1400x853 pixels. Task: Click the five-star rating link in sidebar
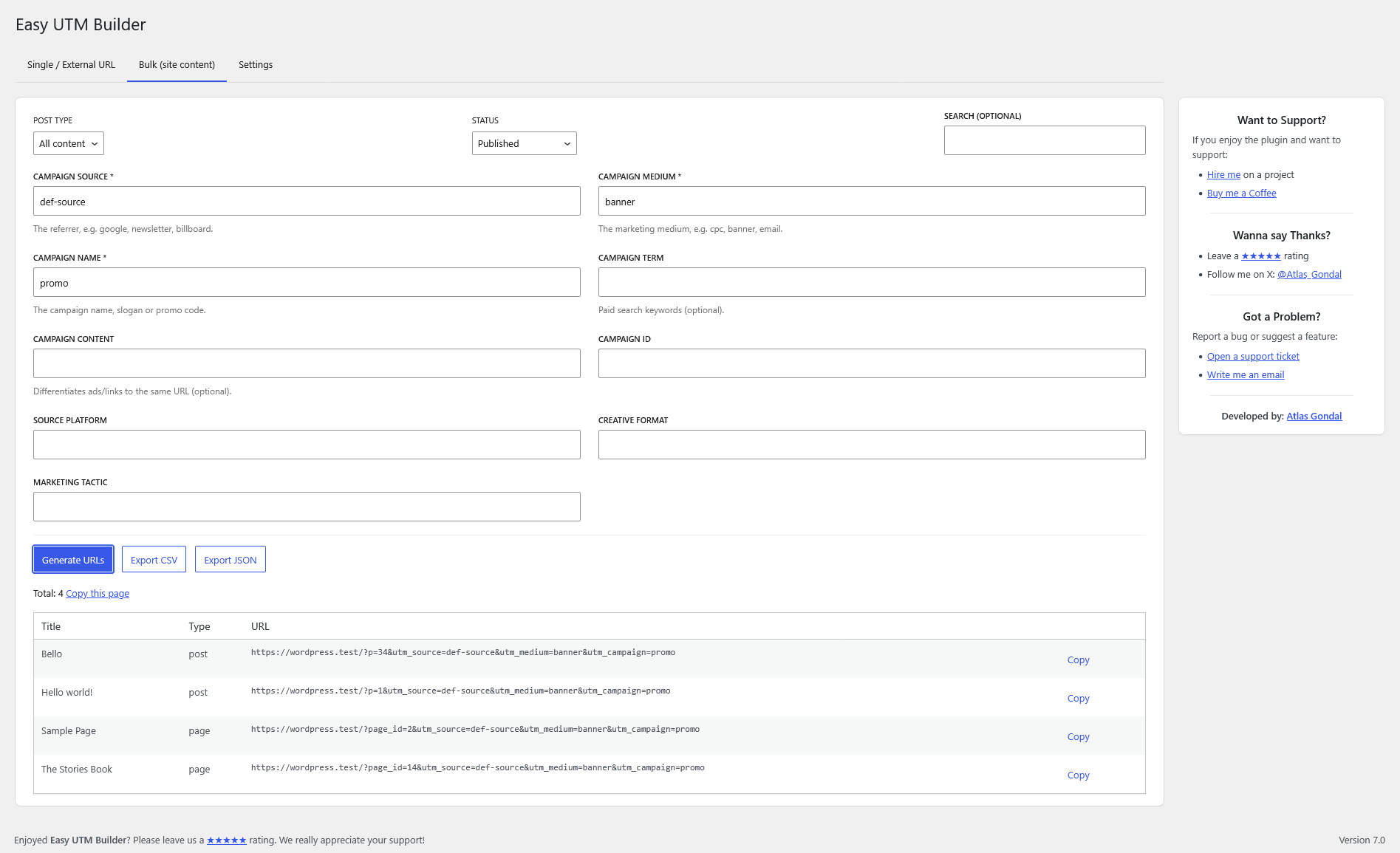click(1261, 256)
